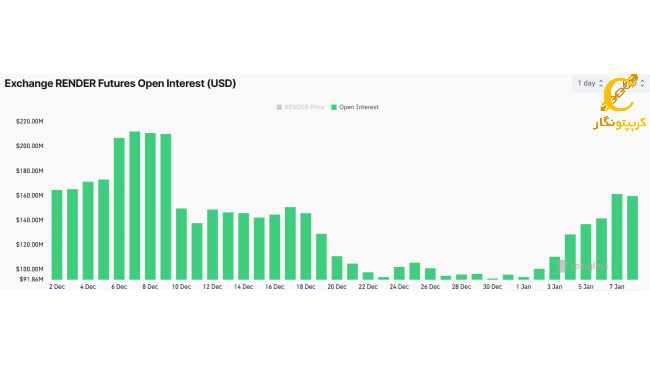Select the 20 Dec open interest bar
650x365 pixels.
(337, 268)
